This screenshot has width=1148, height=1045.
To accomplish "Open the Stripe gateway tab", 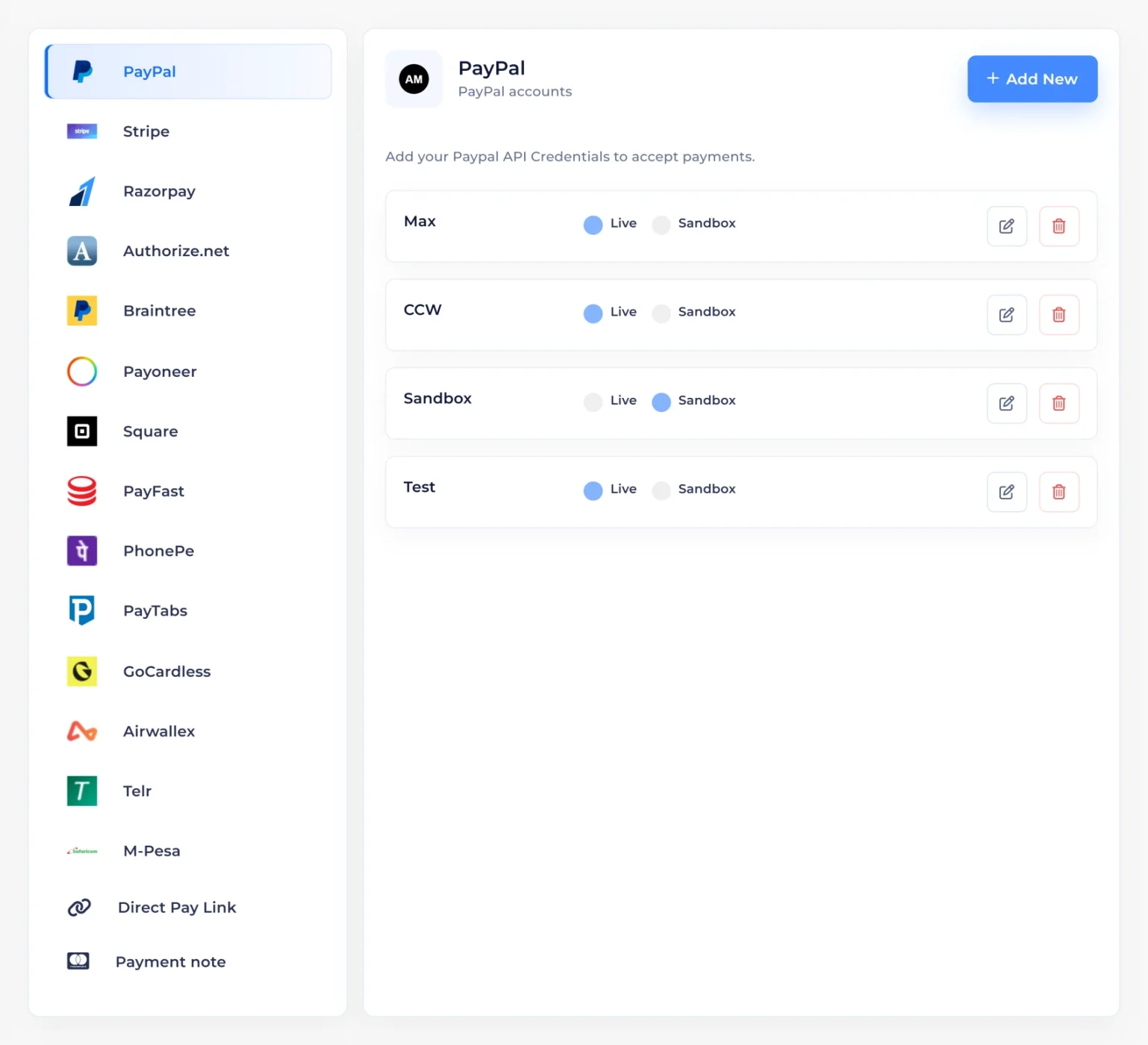I will click(x=188, y=131).
